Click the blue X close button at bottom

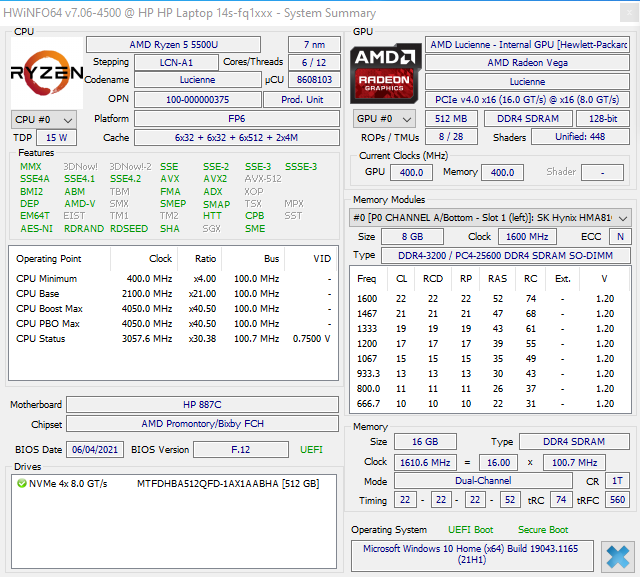pos(618,557)
